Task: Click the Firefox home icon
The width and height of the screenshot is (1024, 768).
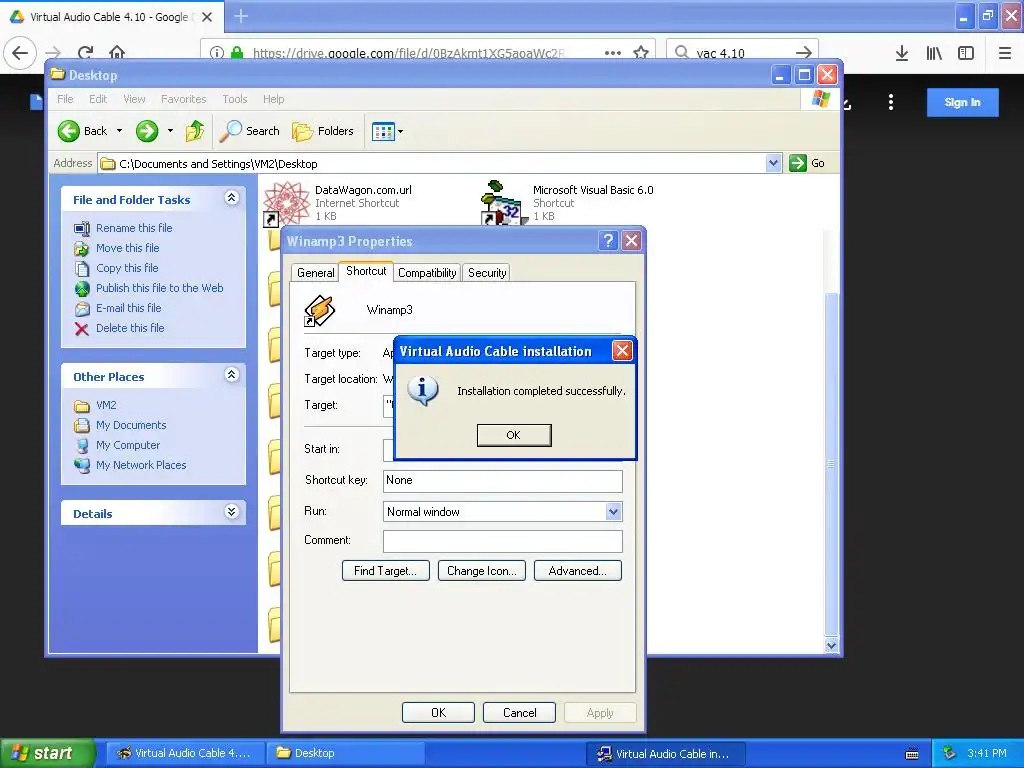Action: point(117,53)
